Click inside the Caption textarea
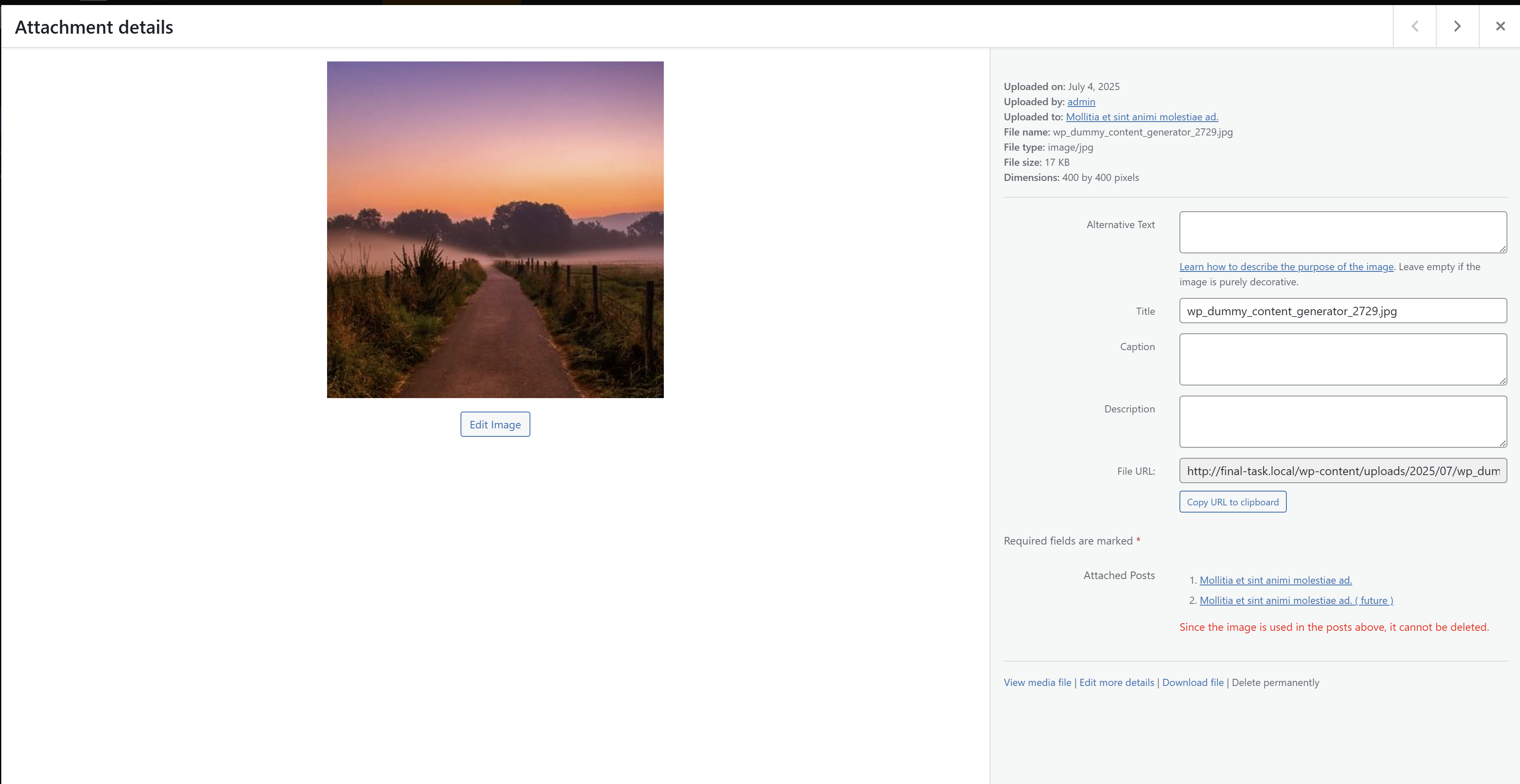The image size is (1520, 784). (x=1342, y=359)
